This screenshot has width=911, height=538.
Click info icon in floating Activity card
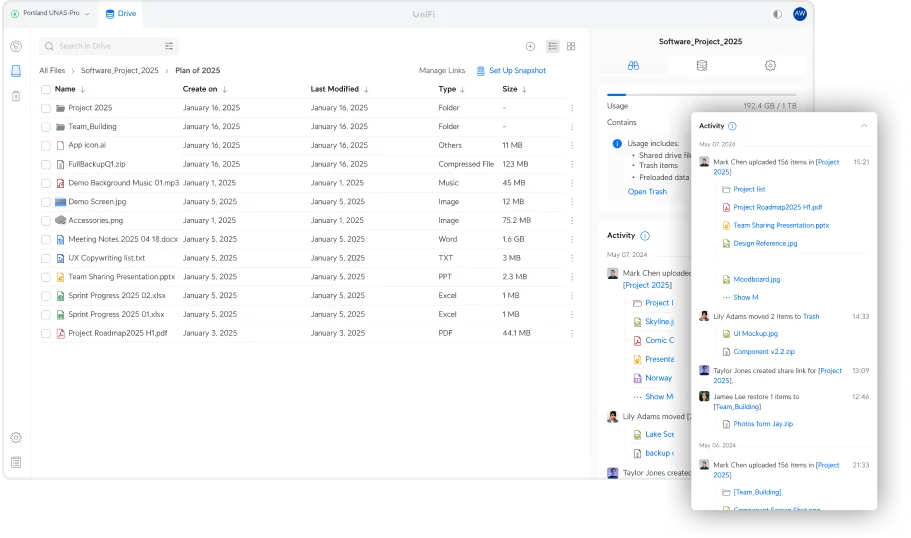[x=732, y=126]
